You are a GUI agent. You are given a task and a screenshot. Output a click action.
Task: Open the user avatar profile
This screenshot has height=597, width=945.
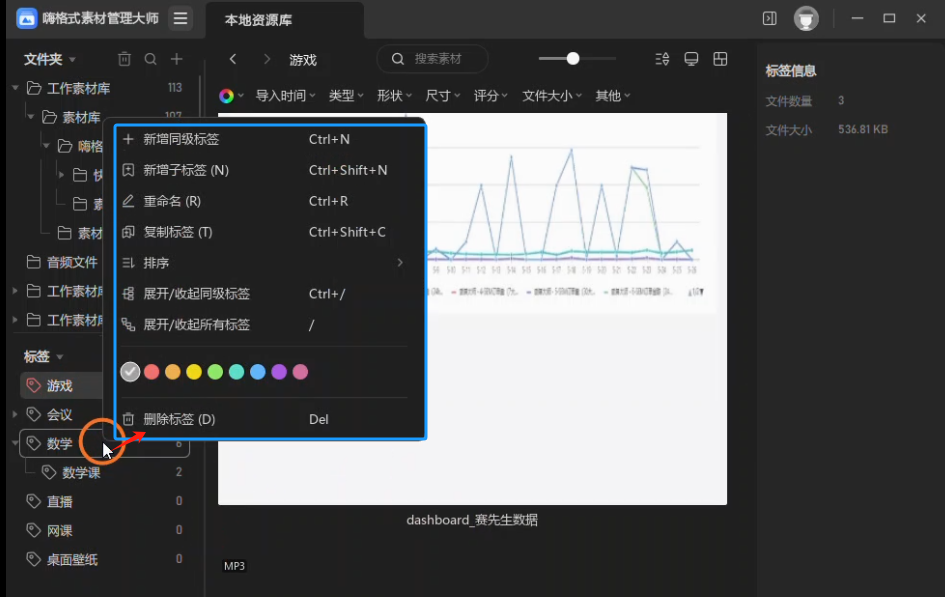click(x=806, y=19)
